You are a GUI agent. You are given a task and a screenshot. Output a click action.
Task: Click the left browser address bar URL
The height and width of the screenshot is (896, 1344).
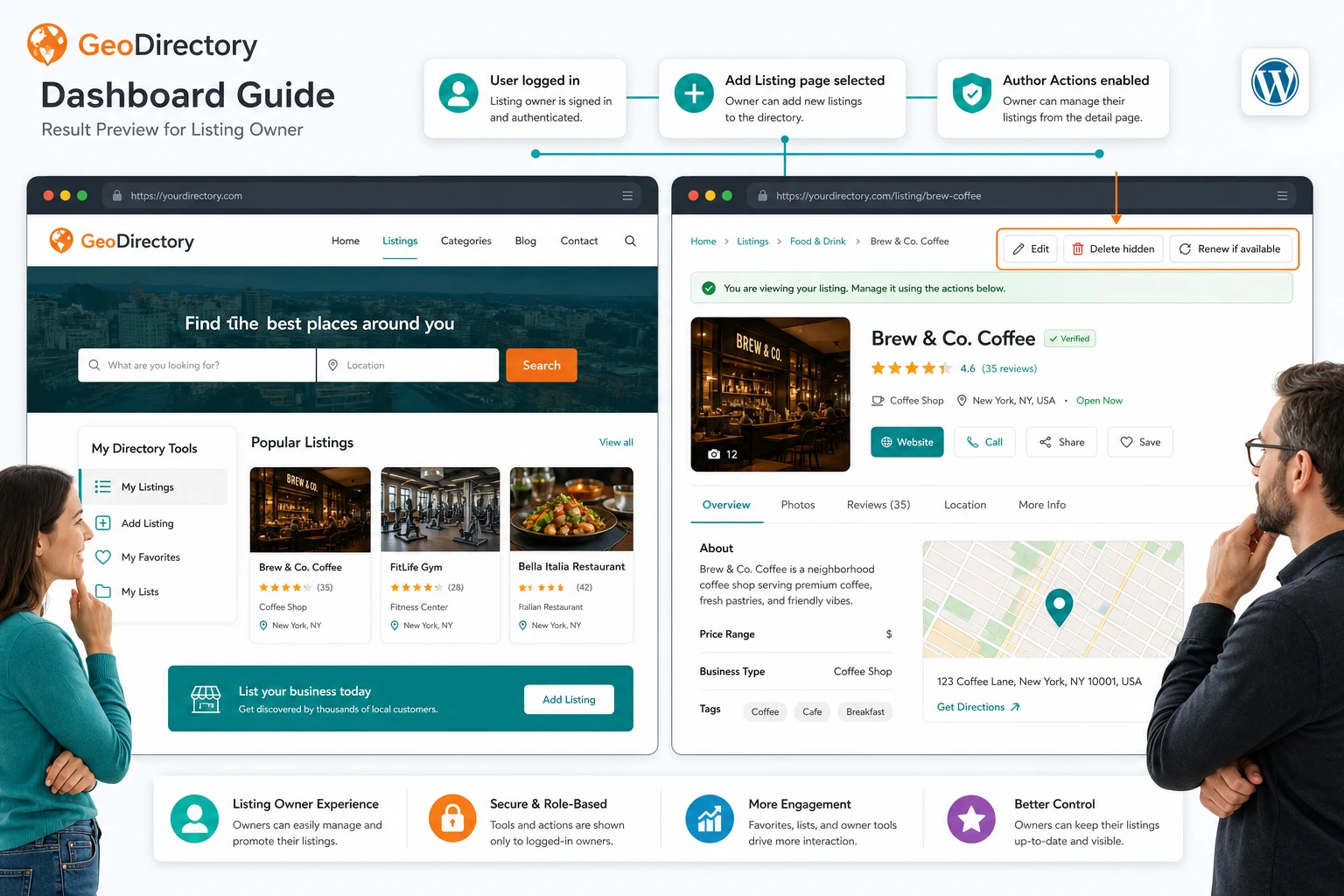(x=186, y=196)
